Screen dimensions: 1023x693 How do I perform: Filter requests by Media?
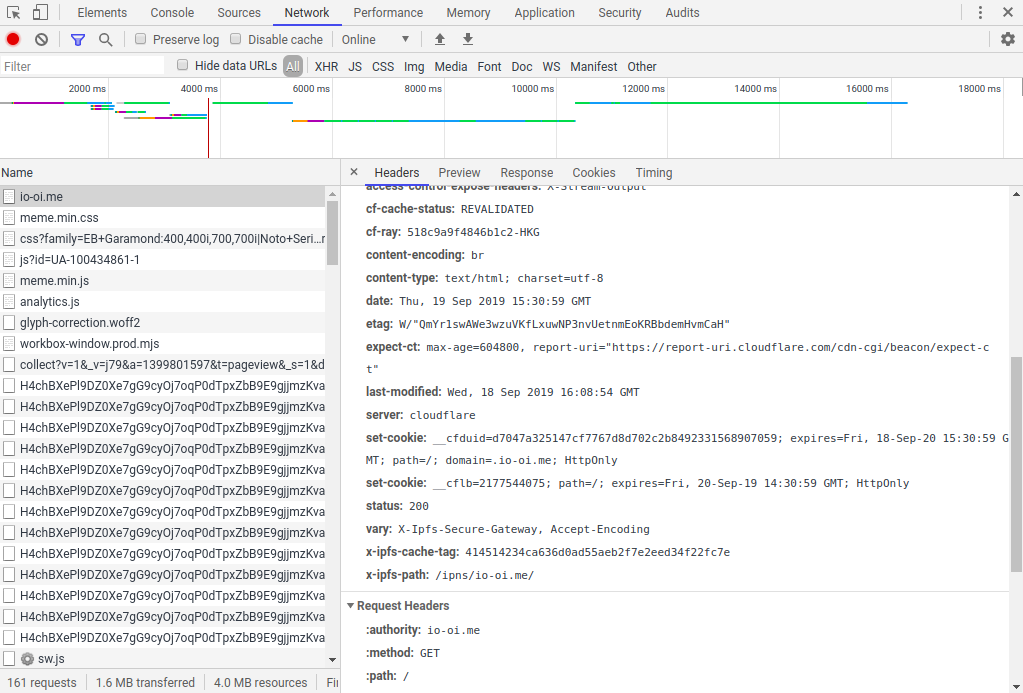(451, 67)
